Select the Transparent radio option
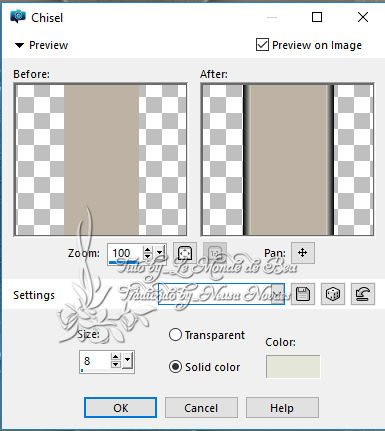The height and width of the screenshot is (431, 385). (175, 335)
